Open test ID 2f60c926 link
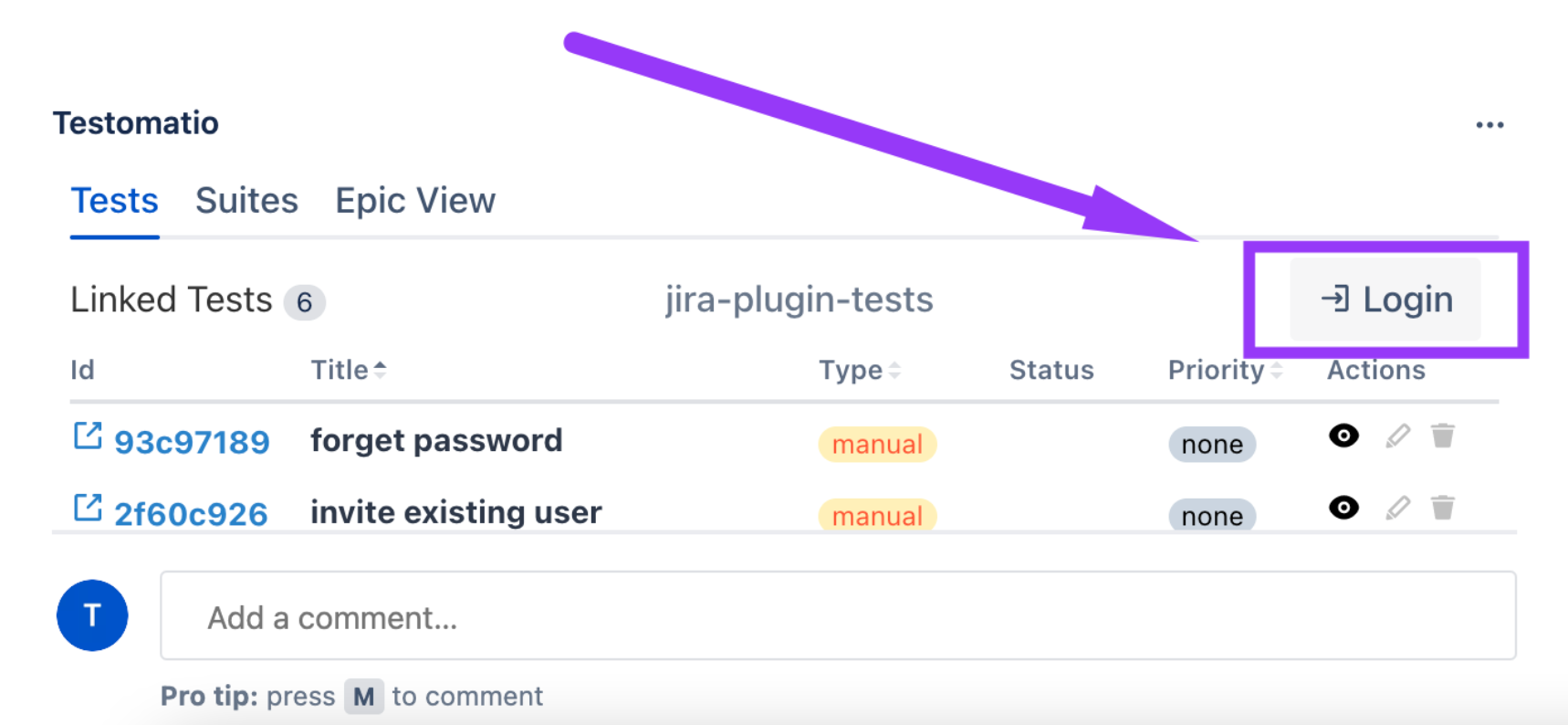Screen dimensions: 1568x725 click(191, 515)
